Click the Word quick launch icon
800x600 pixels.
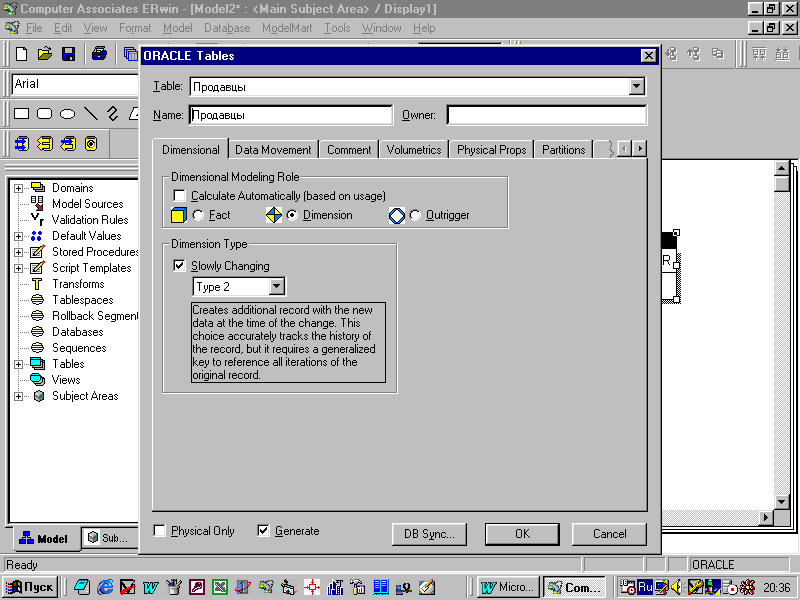pos(151,587)
